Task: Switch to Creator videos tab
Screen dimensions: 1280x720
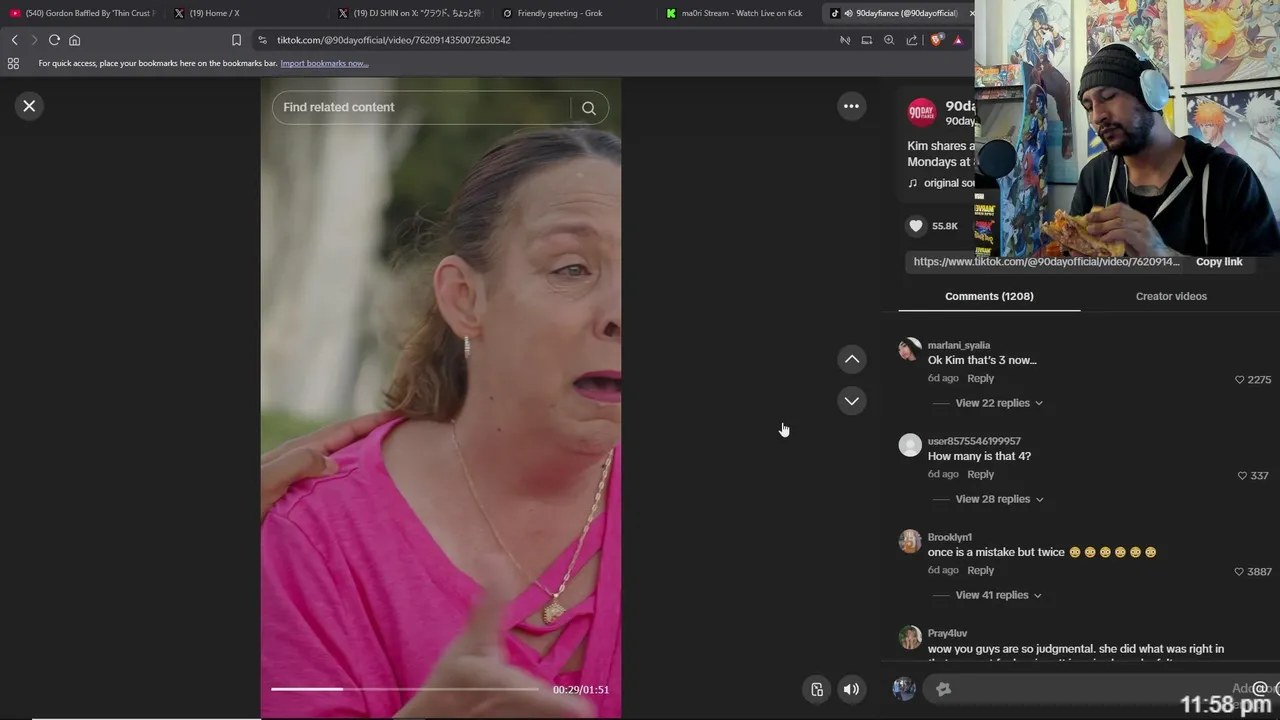Action: [x=1171, y=296]
